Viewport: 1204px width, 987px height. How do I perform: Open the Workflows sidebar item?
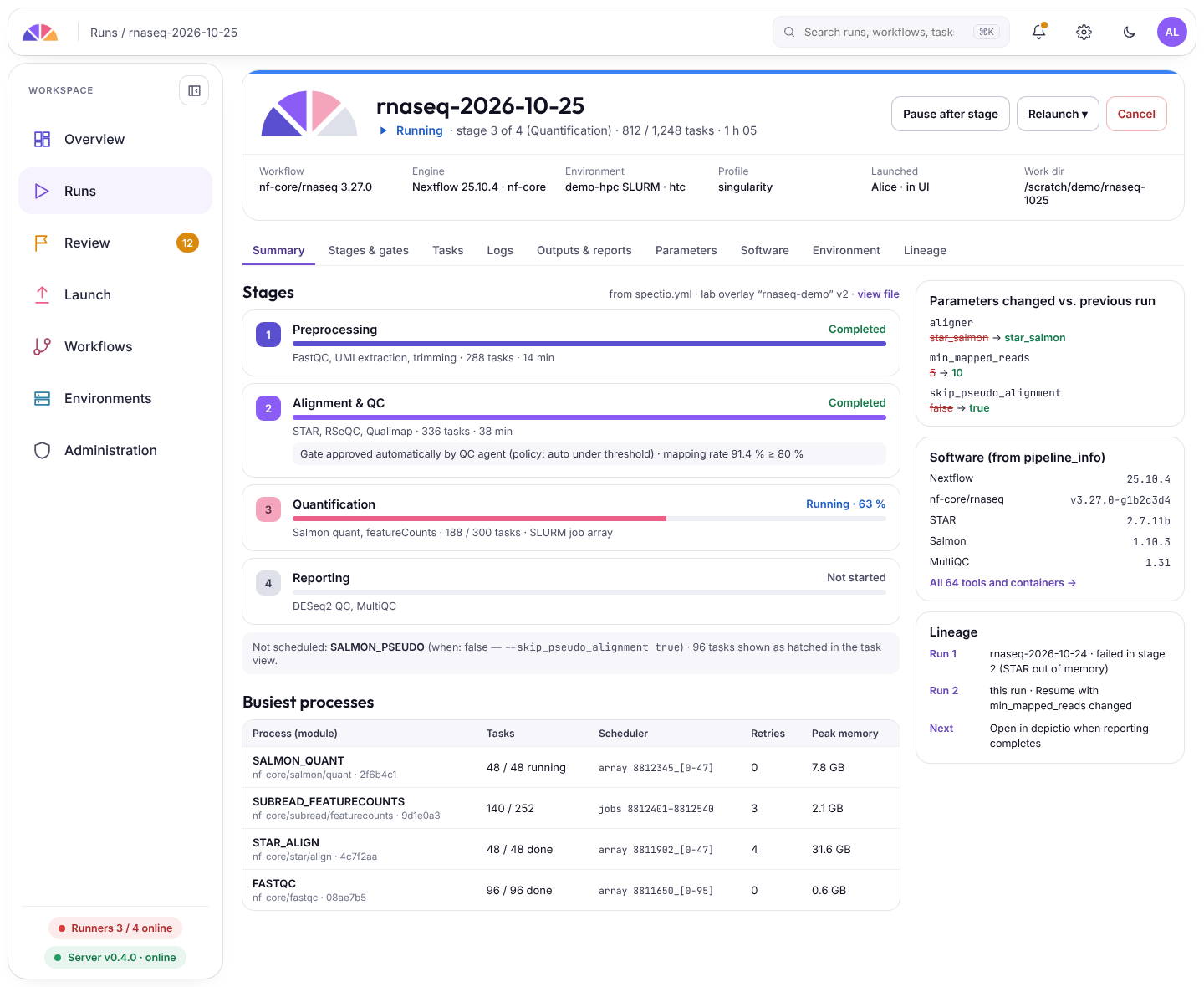[115, 346]
